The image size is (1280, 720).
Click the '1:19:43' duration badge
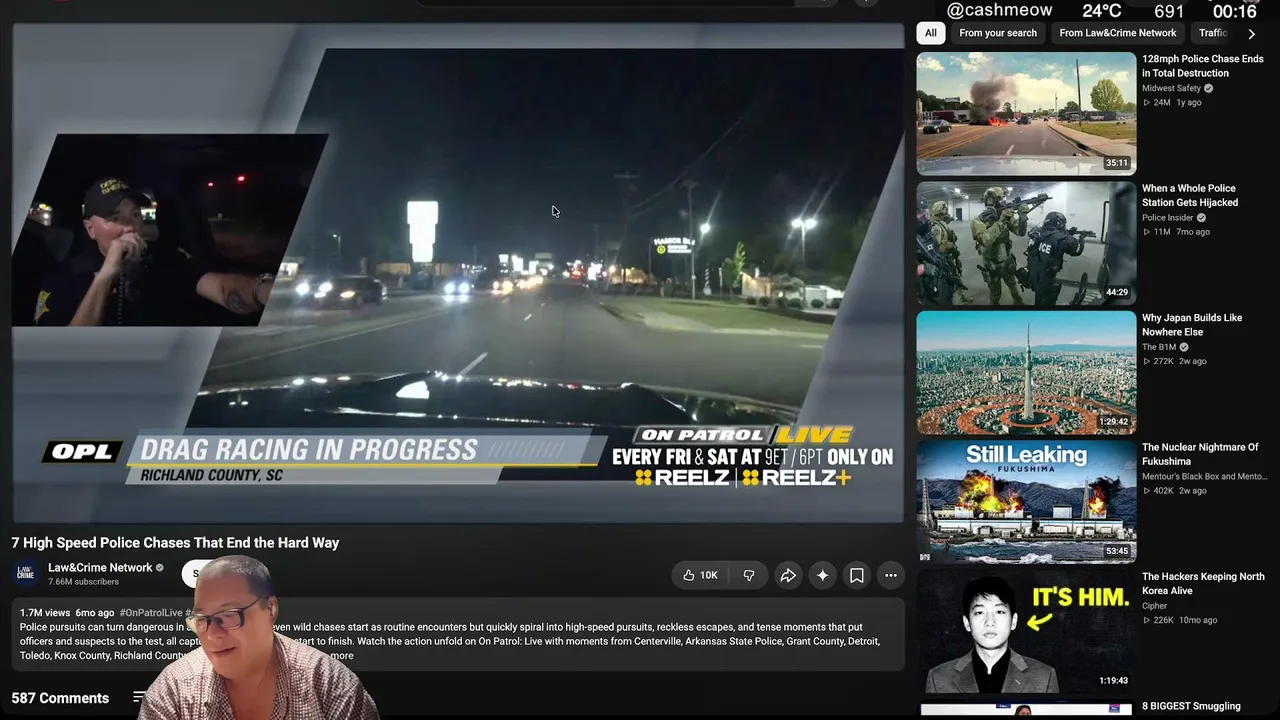[1113, 681]
